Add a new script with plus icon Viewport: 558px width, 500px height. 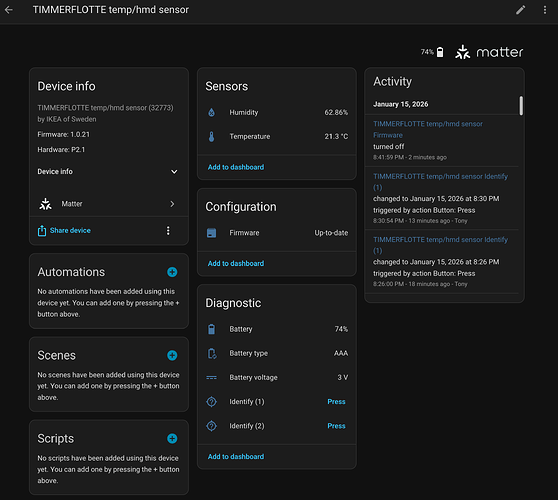(172, 438)
